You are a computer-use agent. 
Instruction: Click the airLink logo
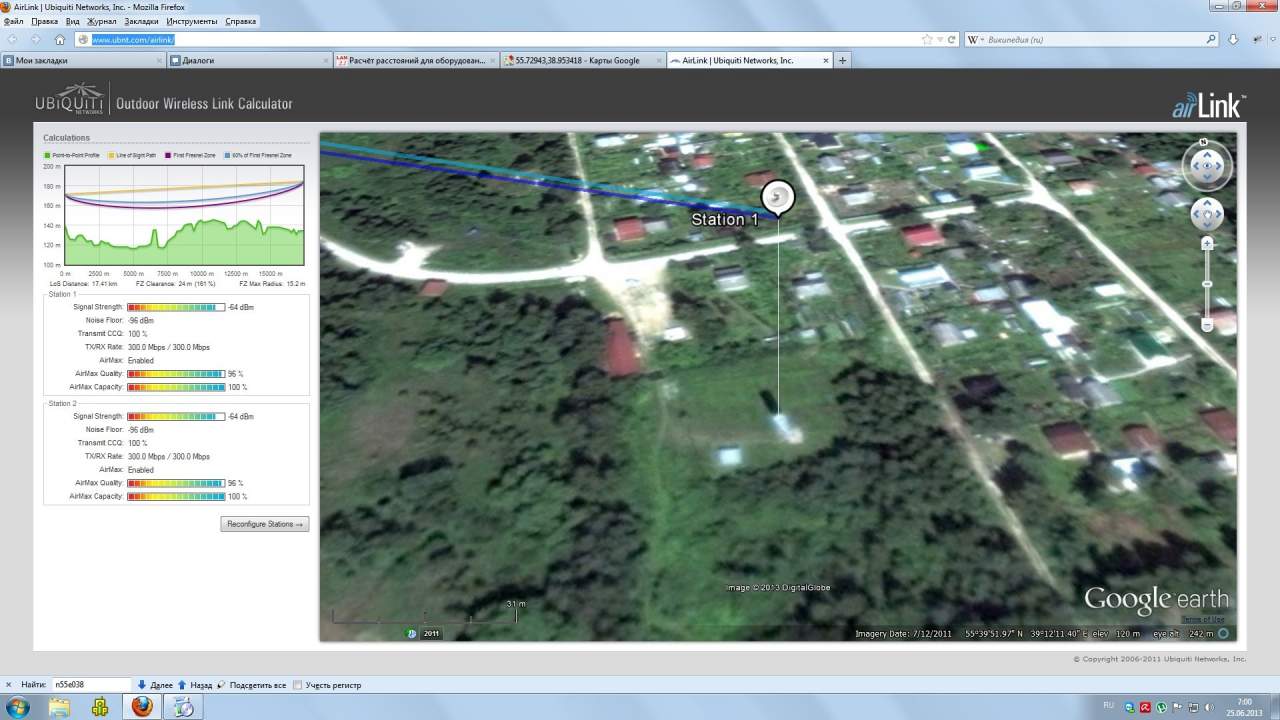pos(1208,105)
